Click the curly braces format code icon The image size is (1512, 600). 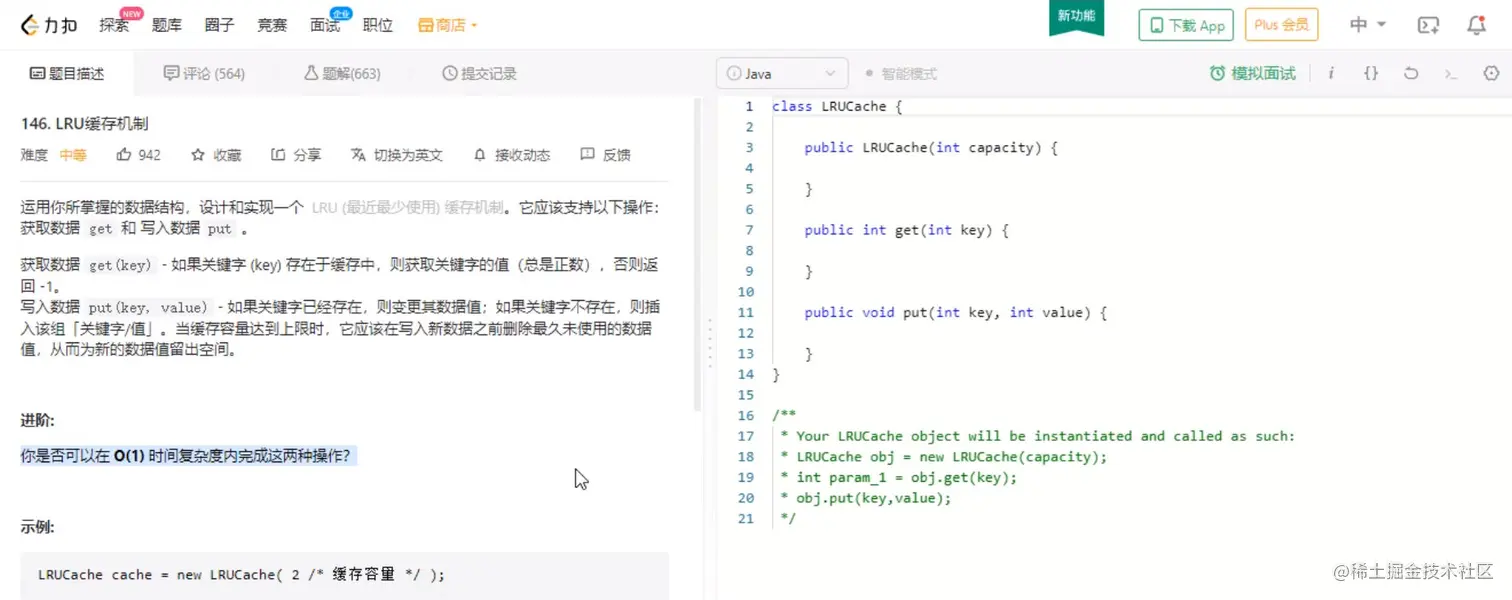pyautogui.click(x=1371, y=73)
